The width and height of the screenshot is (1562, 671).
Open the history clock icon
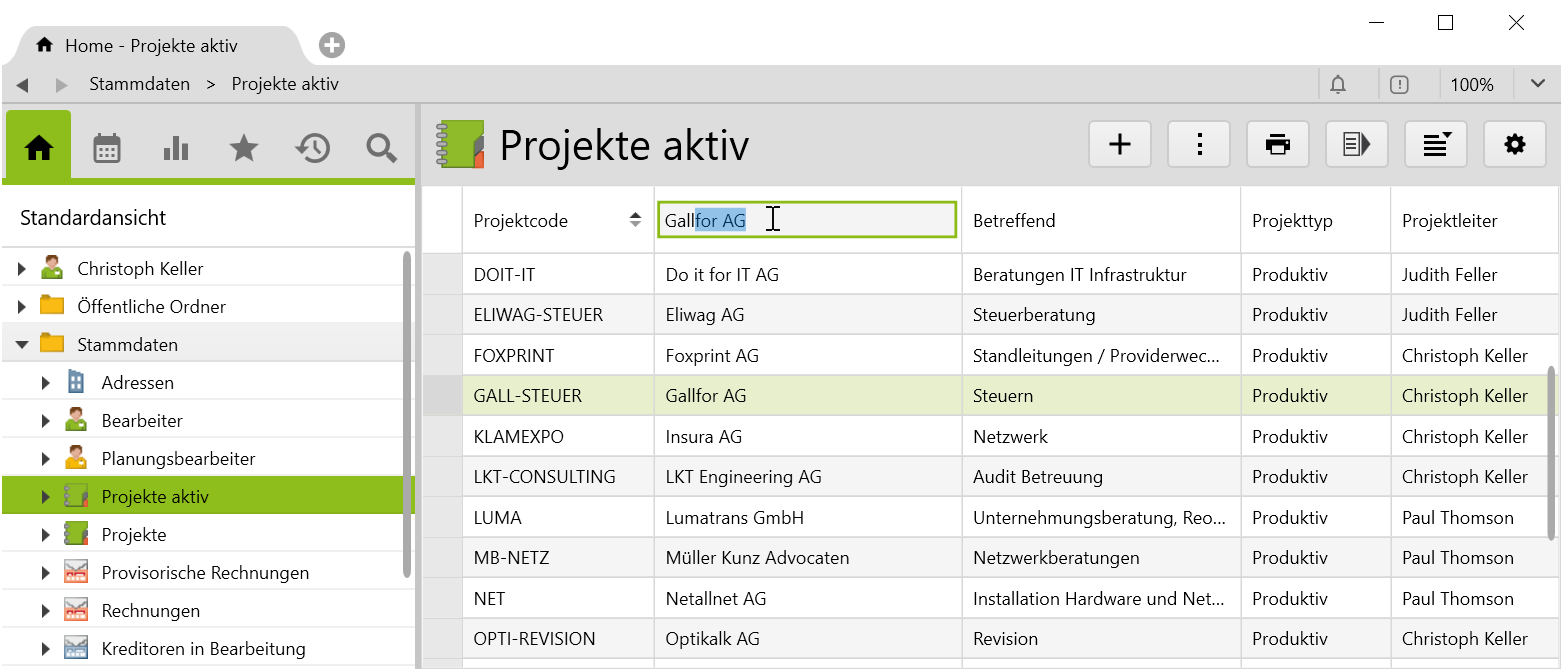pos(312,148)
